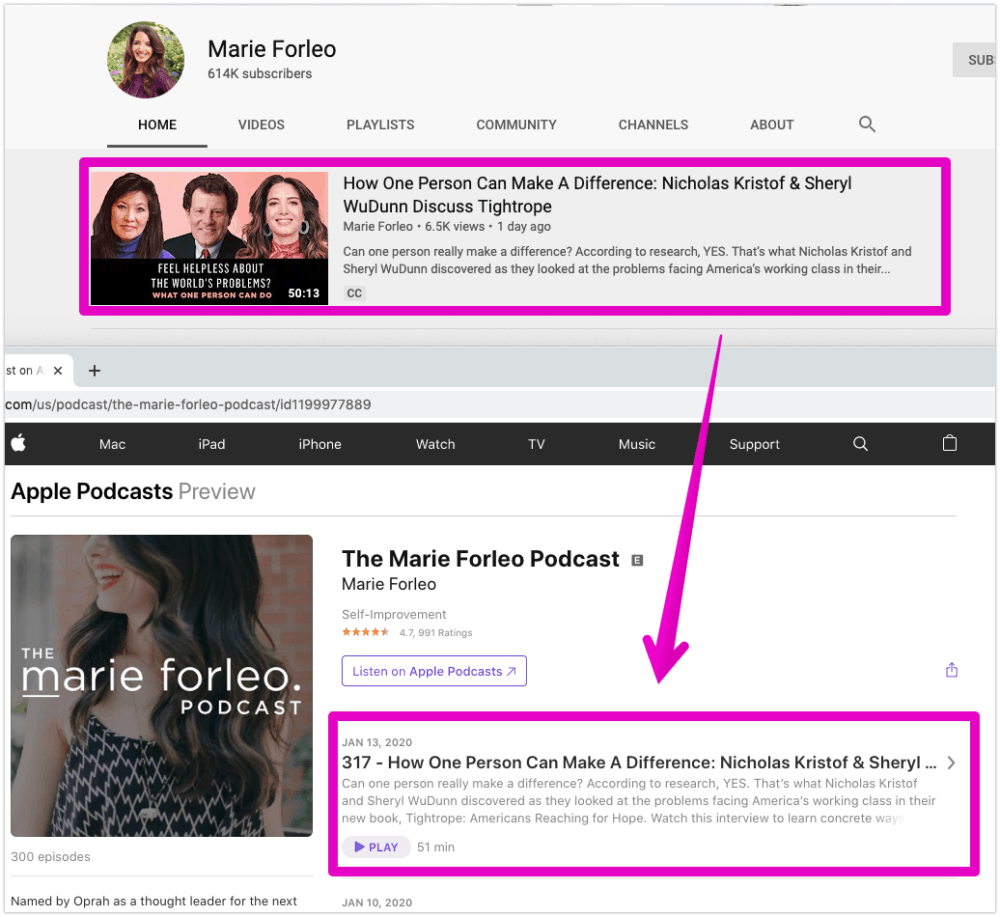Expand episode 317 with chevron arrow
This screenshot has height=917, width=1000.
point(951,763)
